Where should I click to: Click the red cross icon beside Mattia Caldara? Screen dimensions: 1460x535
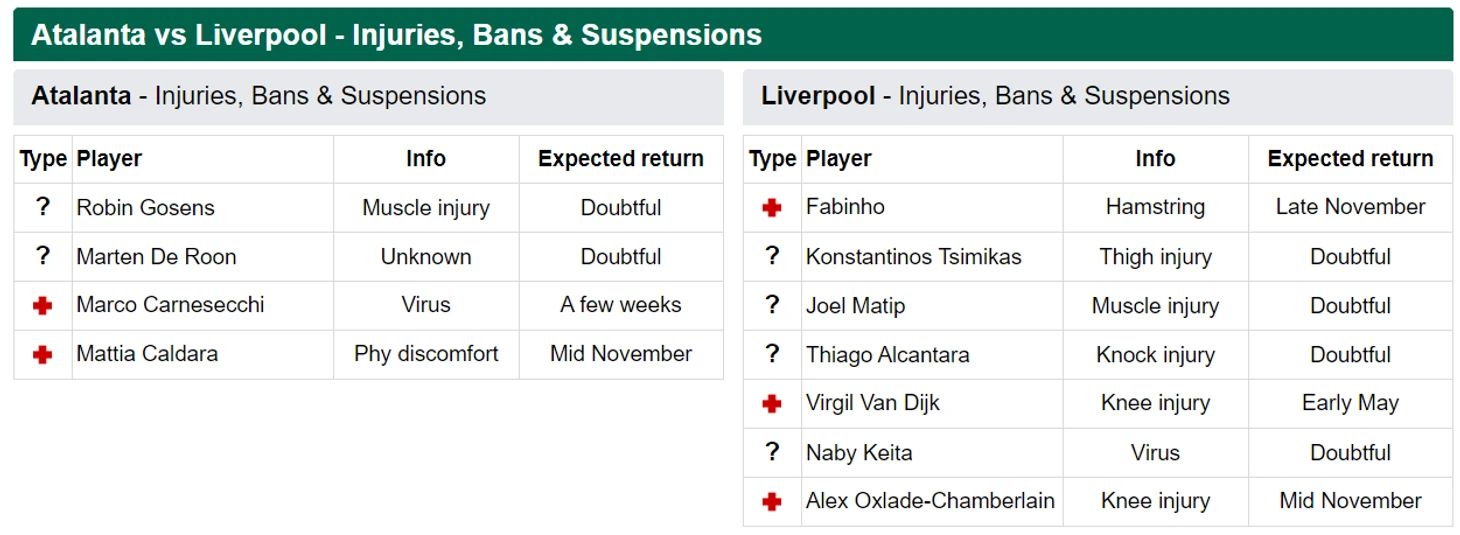point(42,355)
